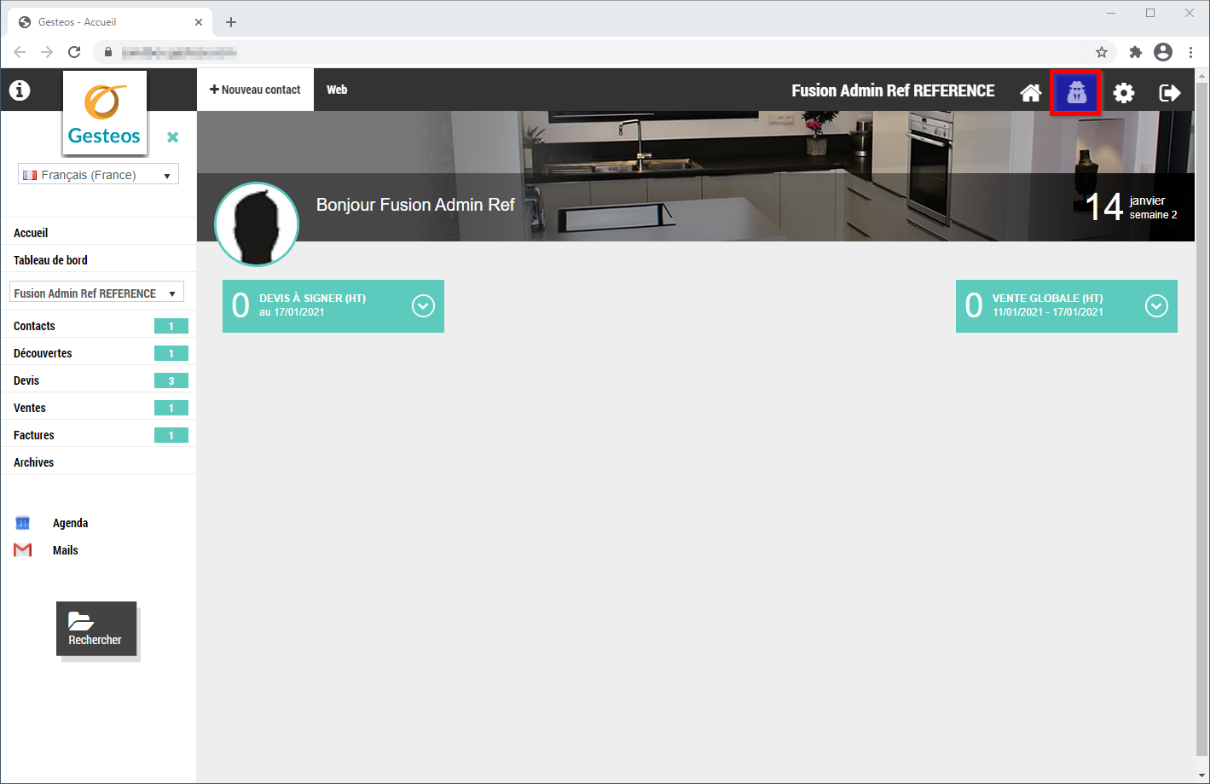1210x784 pixels.
Task: Go to home via house icon
Action: coord(1030,93)
